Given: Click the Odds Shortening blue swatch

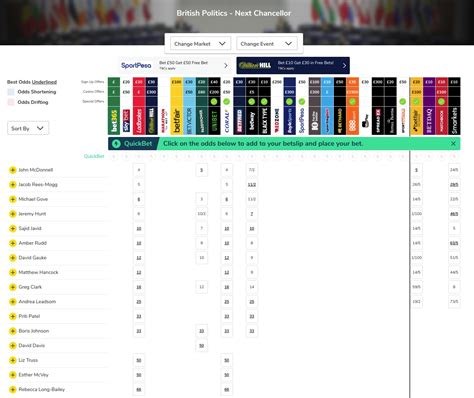Looking at the screenshot, I should coord(11,92).
